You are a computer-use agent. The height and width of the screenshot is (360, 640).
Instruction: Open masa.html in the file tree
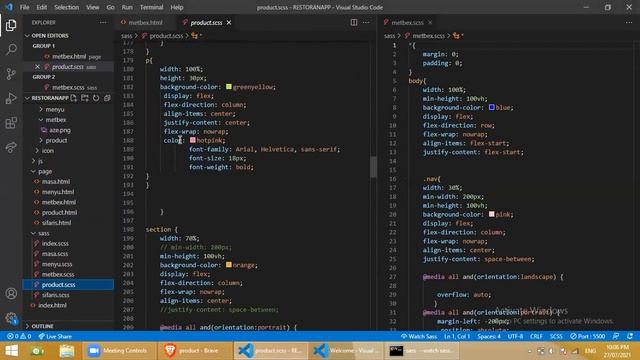coord(56,182)
